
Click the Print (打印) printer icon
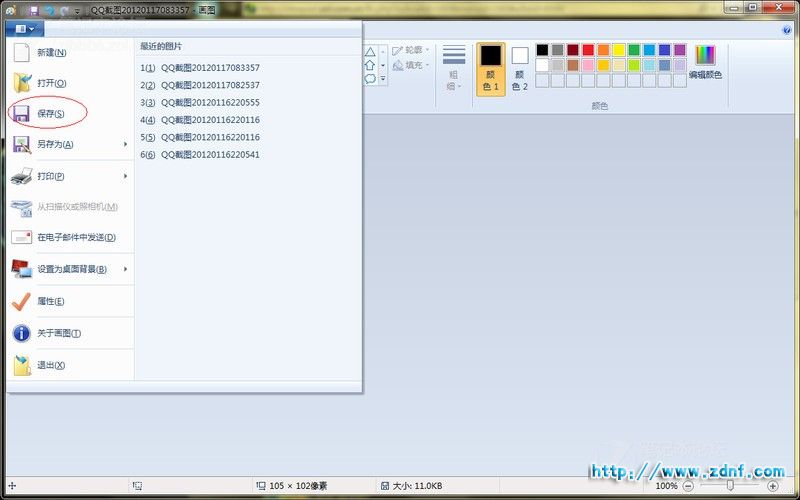click(x=21, y=176)
